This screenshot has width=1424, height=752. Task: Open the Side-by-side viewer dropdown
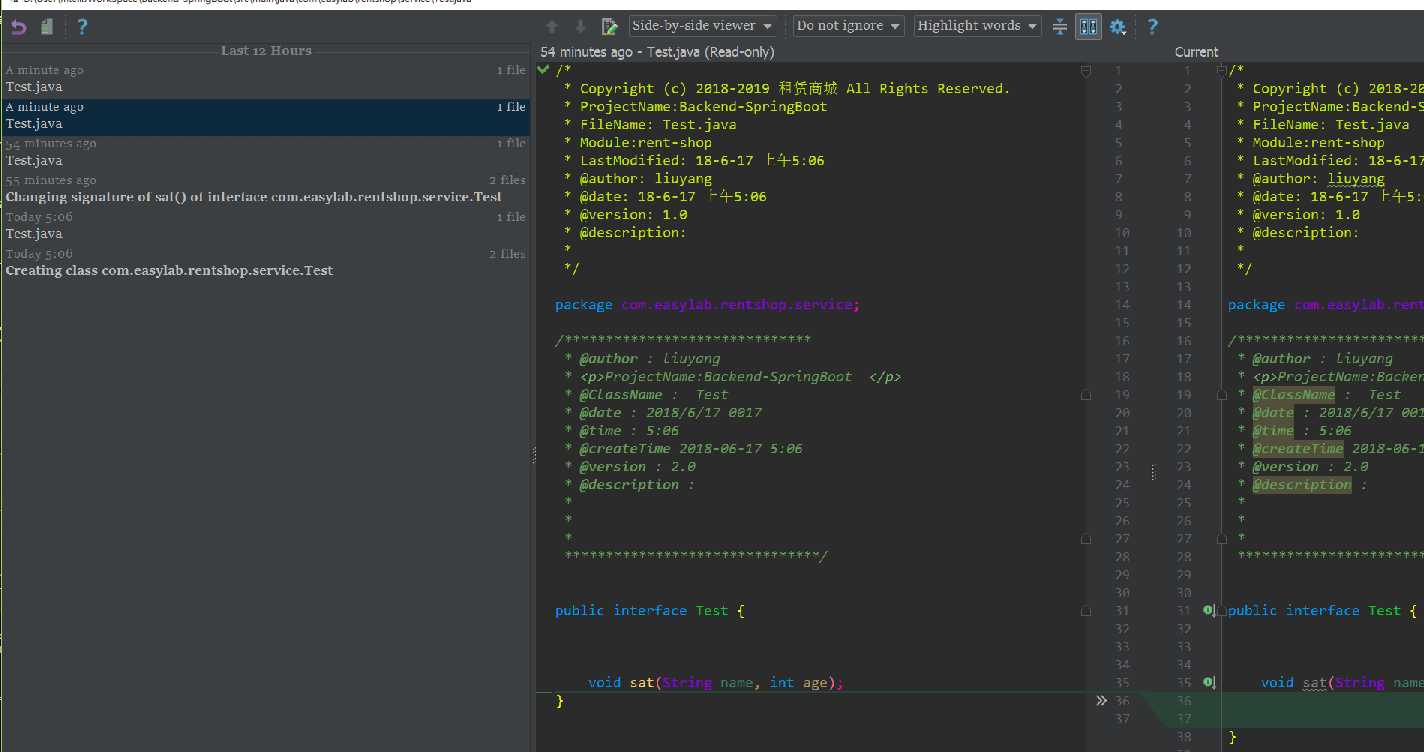704,26
